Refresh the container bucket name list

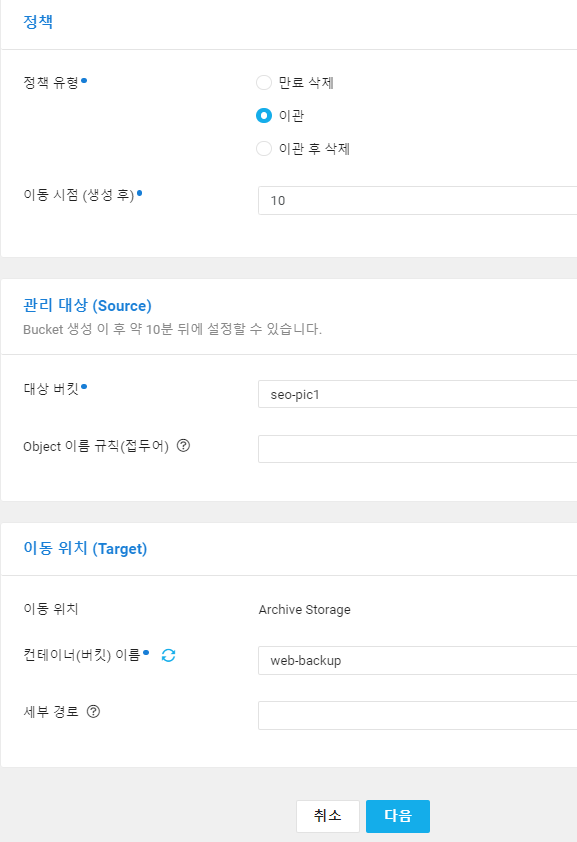(x=169, y=655)
